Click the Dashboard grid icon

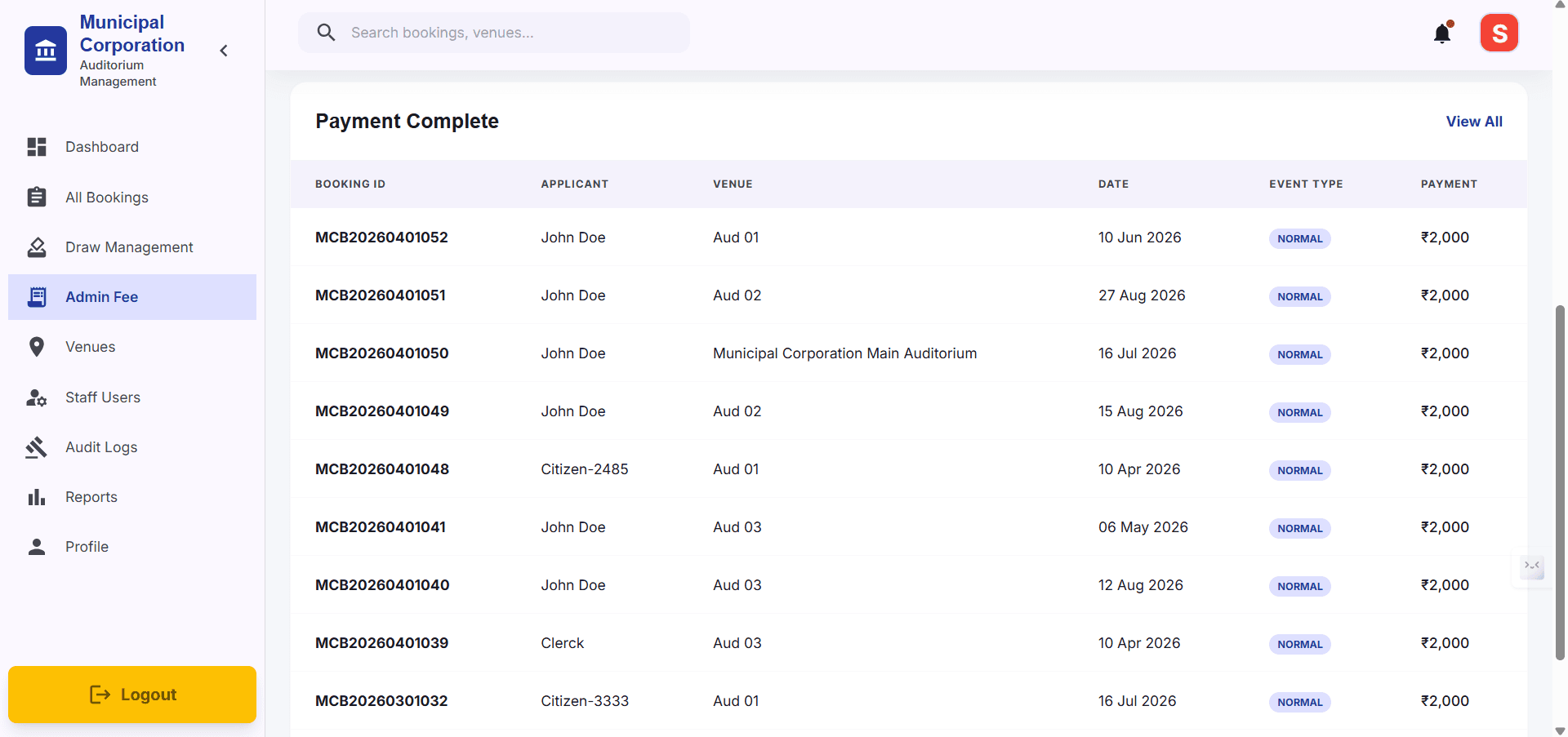click(37, 147)
